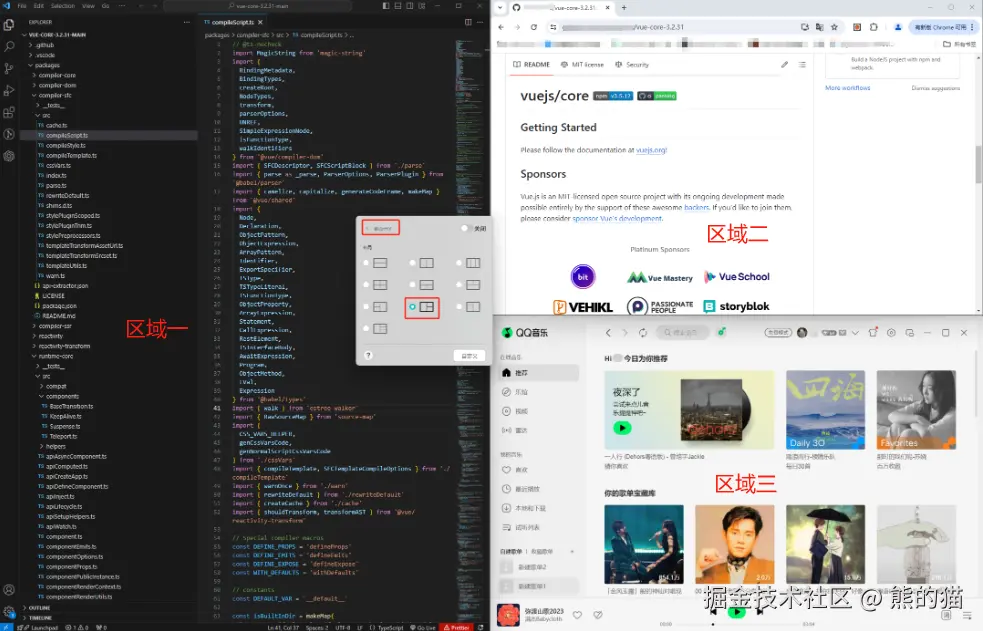This screenshot has height=631, width=983.
Task: Click README edit pencil icon on GitHub
Action: [x=784, y=65]
